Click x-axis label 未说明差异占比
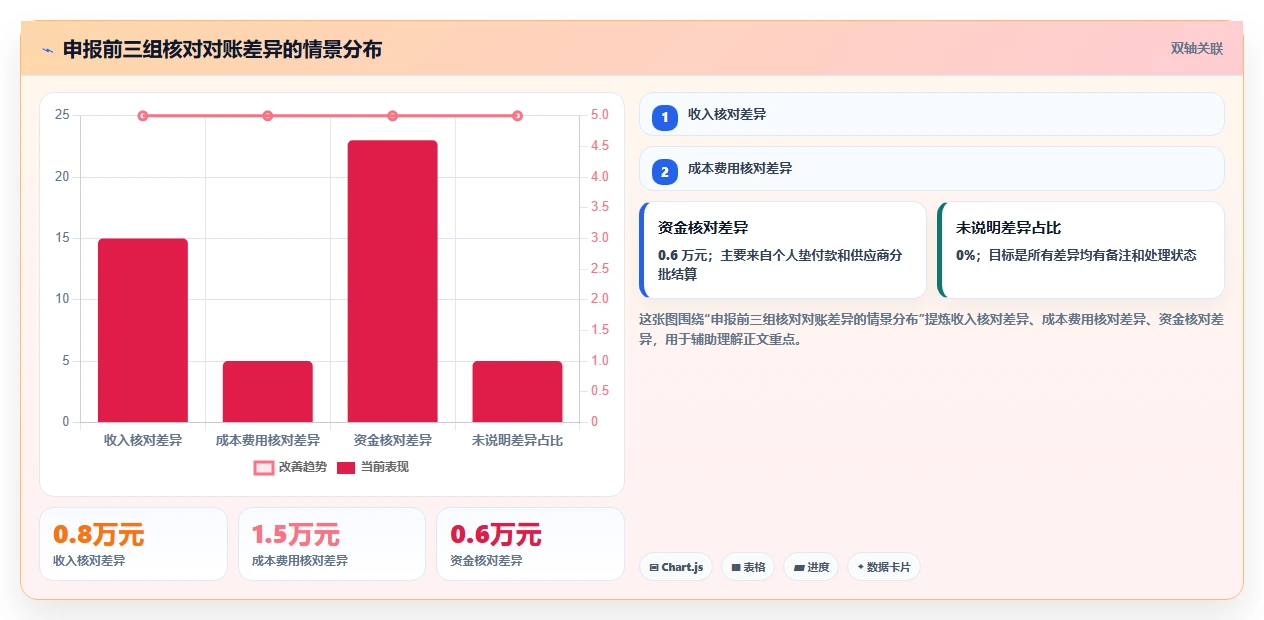Viewport: 1264px width, 620px height. [517, 440]
